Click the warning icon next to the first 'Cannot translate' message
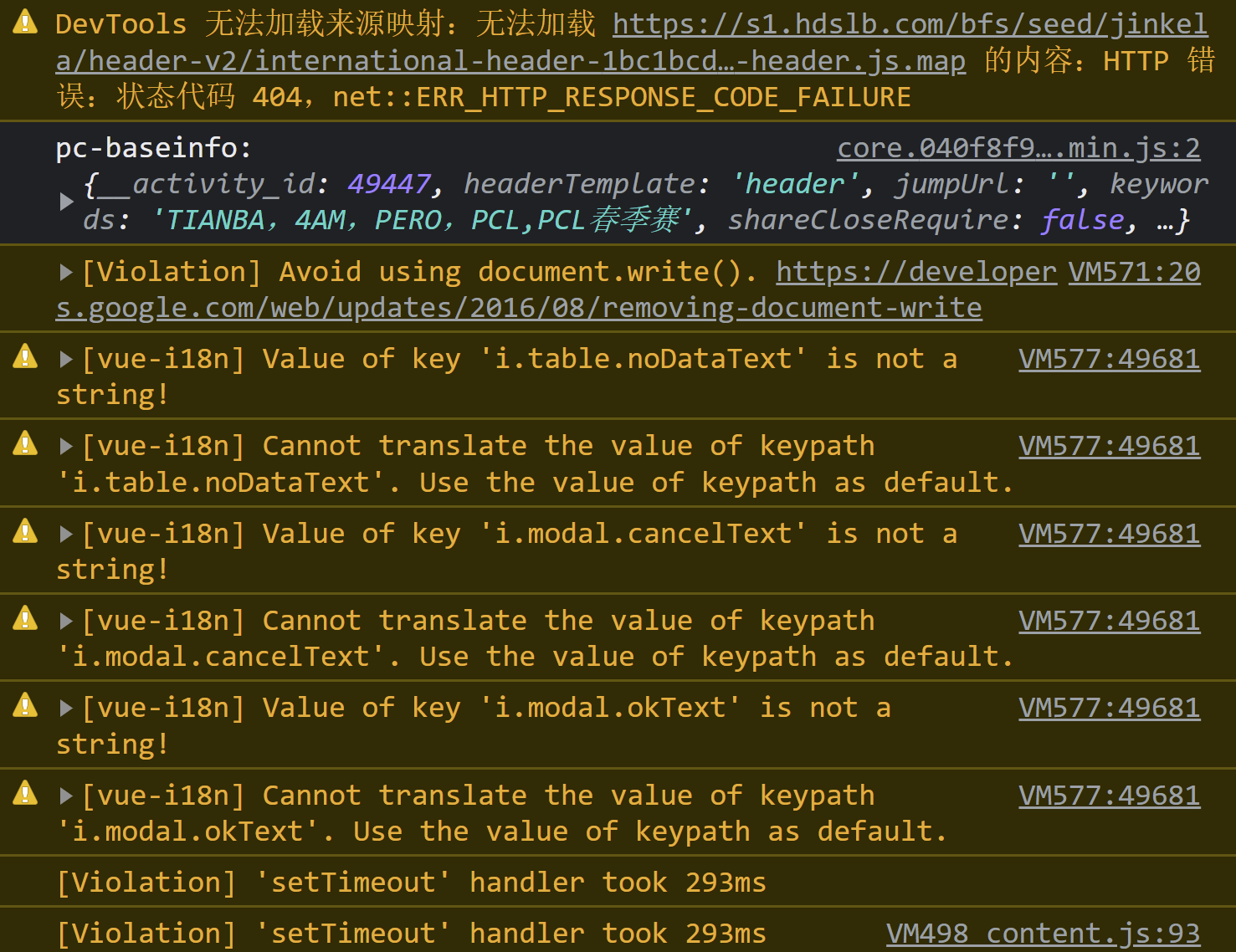The width and height of the screenshot is (1236, 952). (24, 443)
